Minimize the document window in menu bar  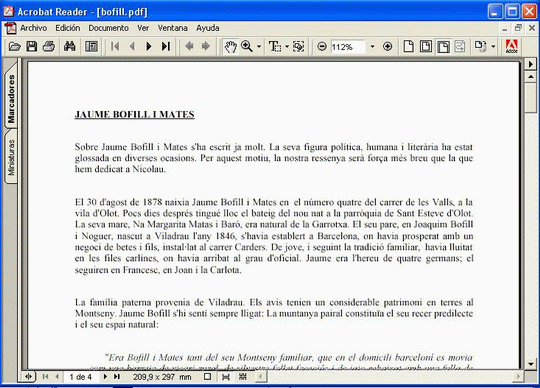[x=505, y=29]
